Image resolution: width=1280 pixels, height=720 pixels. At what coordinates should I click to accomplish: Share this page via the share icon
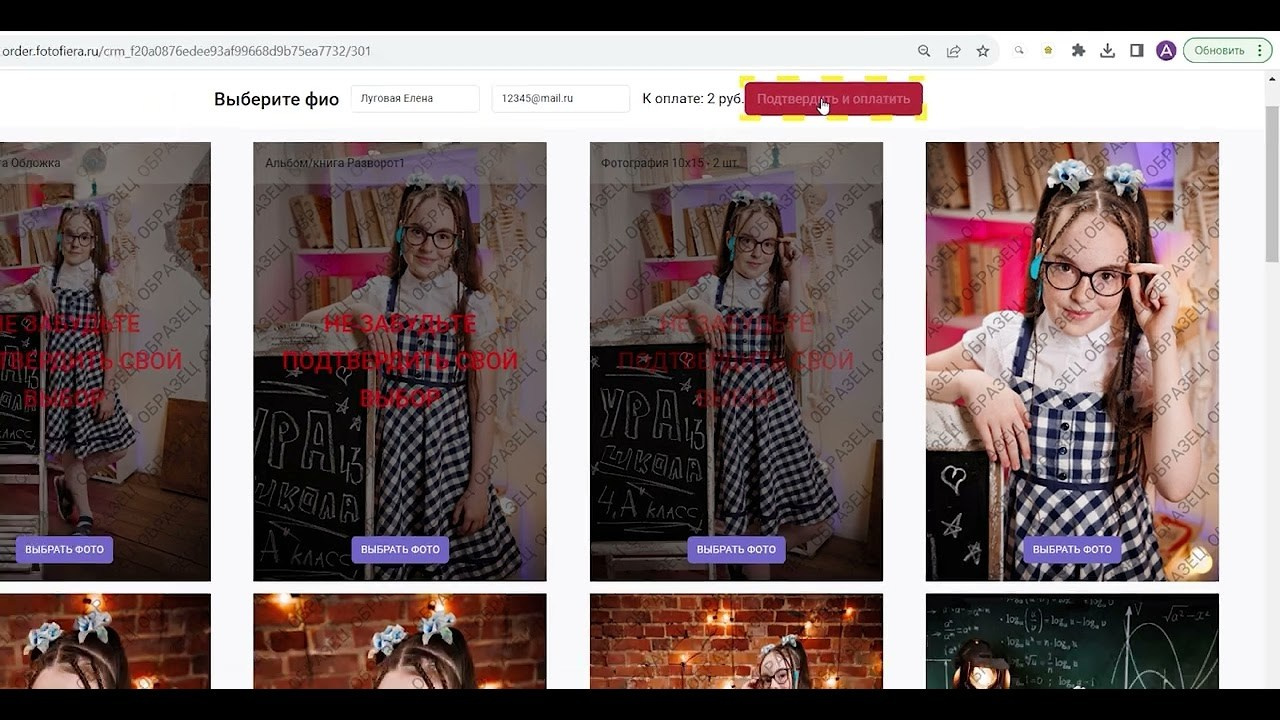point(954,51)
